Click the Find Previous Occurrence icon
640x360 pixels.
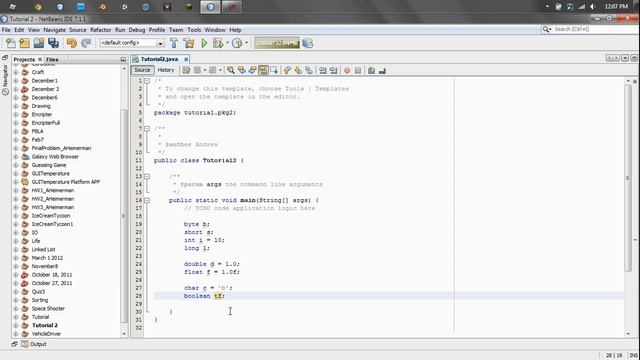pos(242,70)
